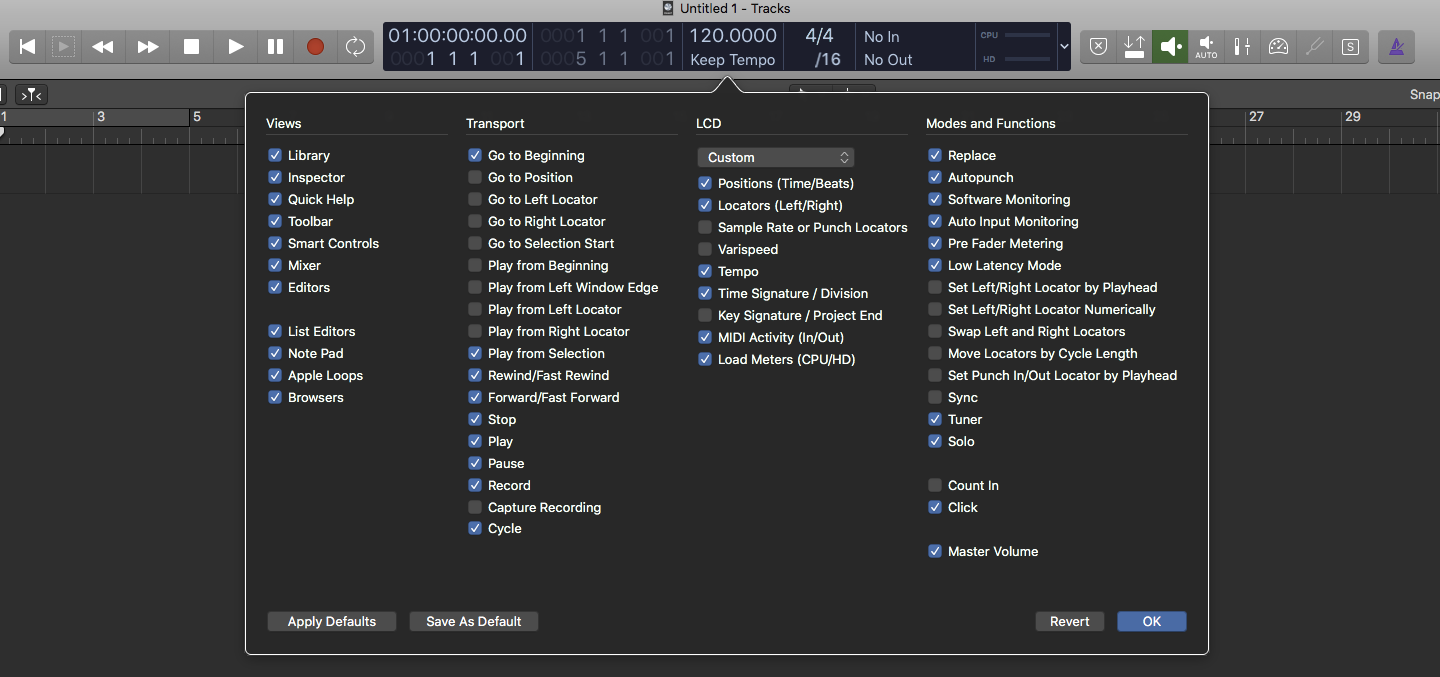
Task: Click the 120.0000 tempo value field
Action: [x=733, y=36]
